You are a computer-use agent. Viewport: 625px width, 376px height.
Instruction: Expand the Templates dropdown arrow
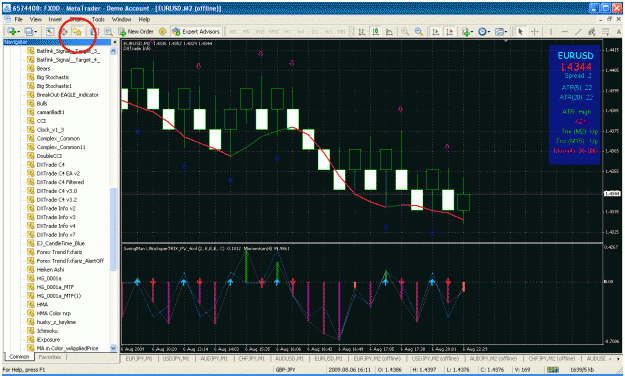(506, 31)
